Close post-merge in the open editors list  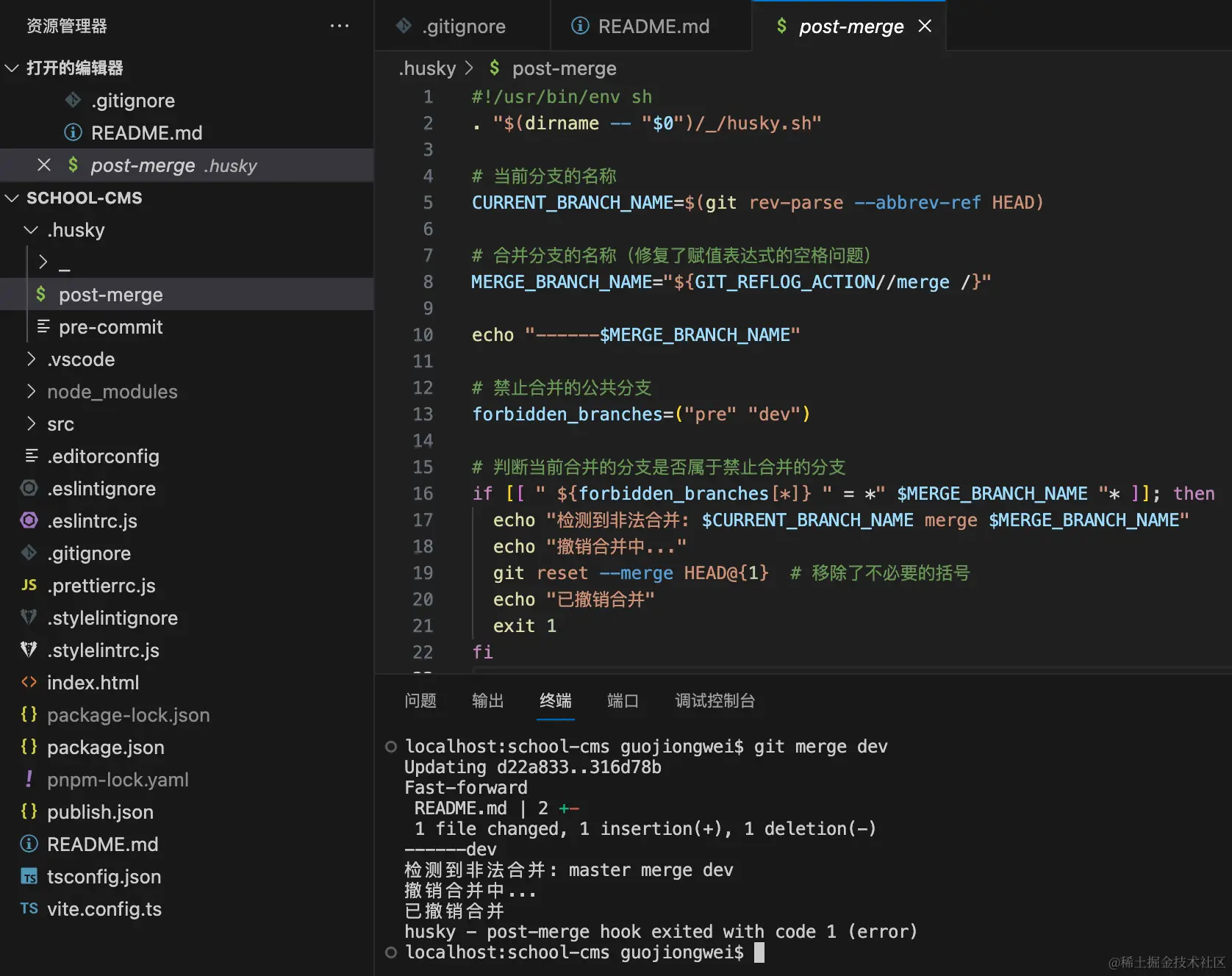pos(44,165)
